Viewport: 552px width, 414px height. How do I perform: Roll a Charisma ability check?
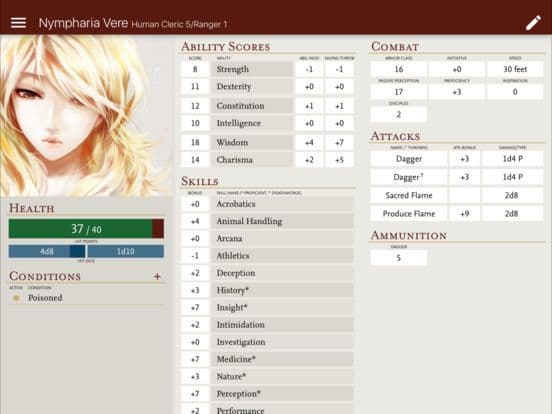[x=252, y=160]
